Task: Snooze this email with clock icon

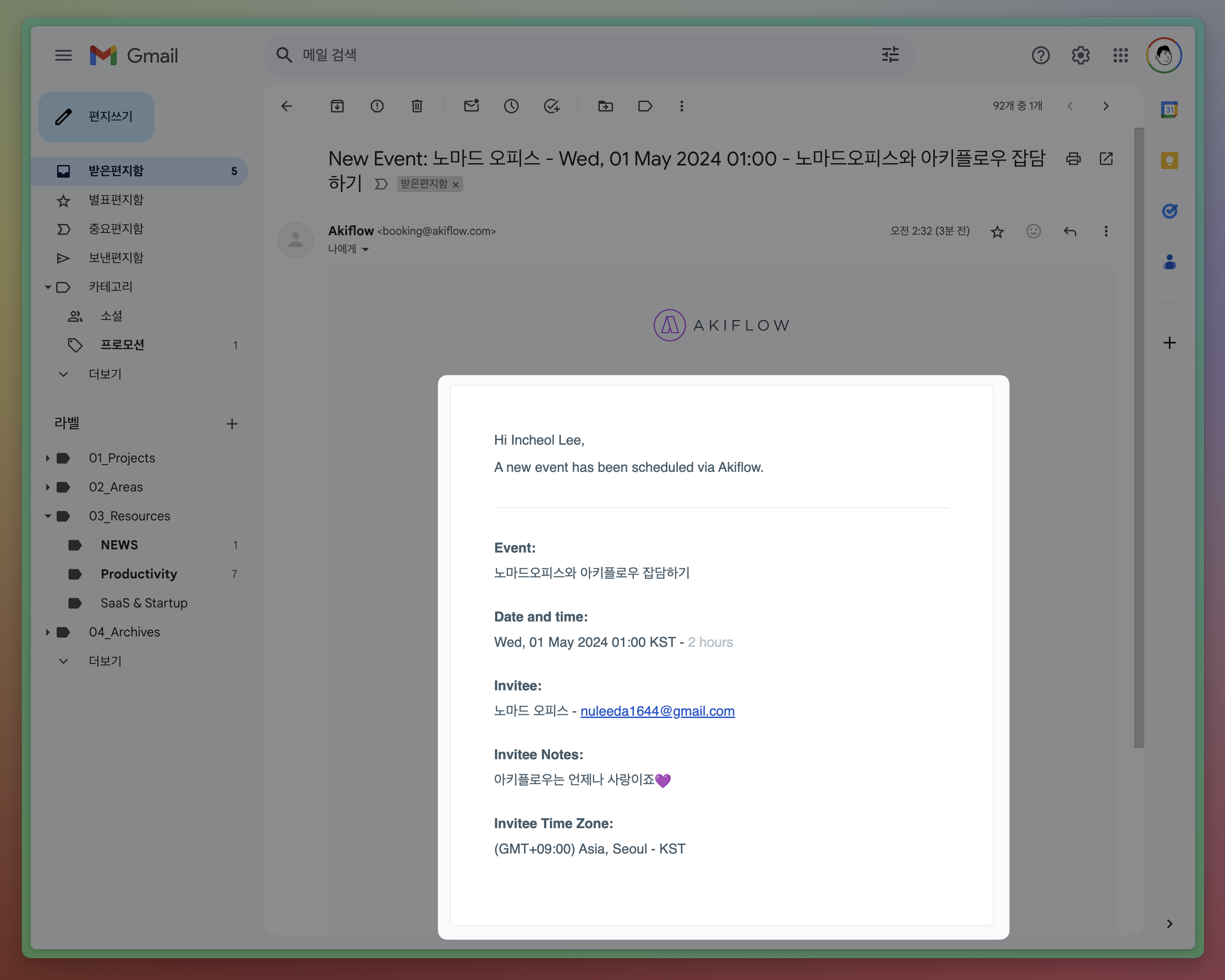Action: coord(511,106)
